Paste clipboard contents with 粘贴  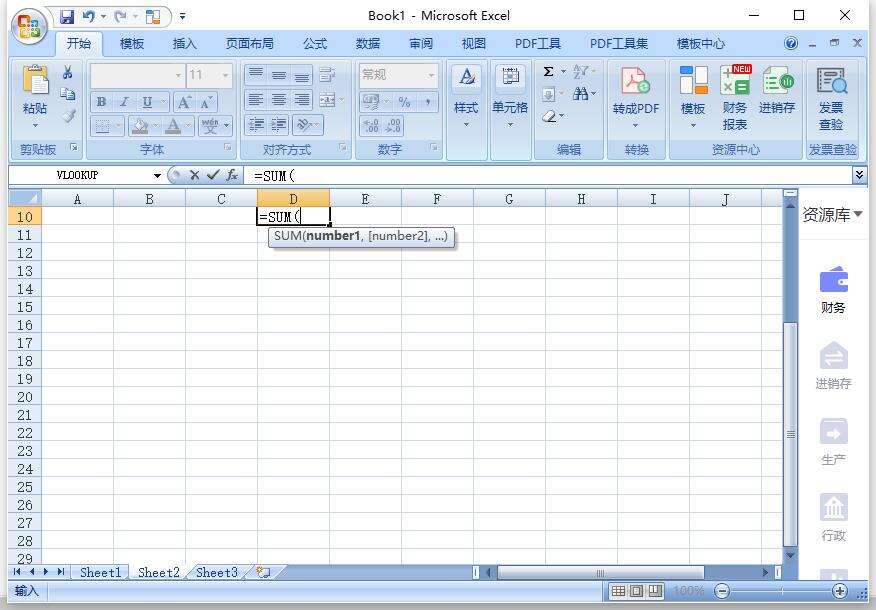coord(35,97)
